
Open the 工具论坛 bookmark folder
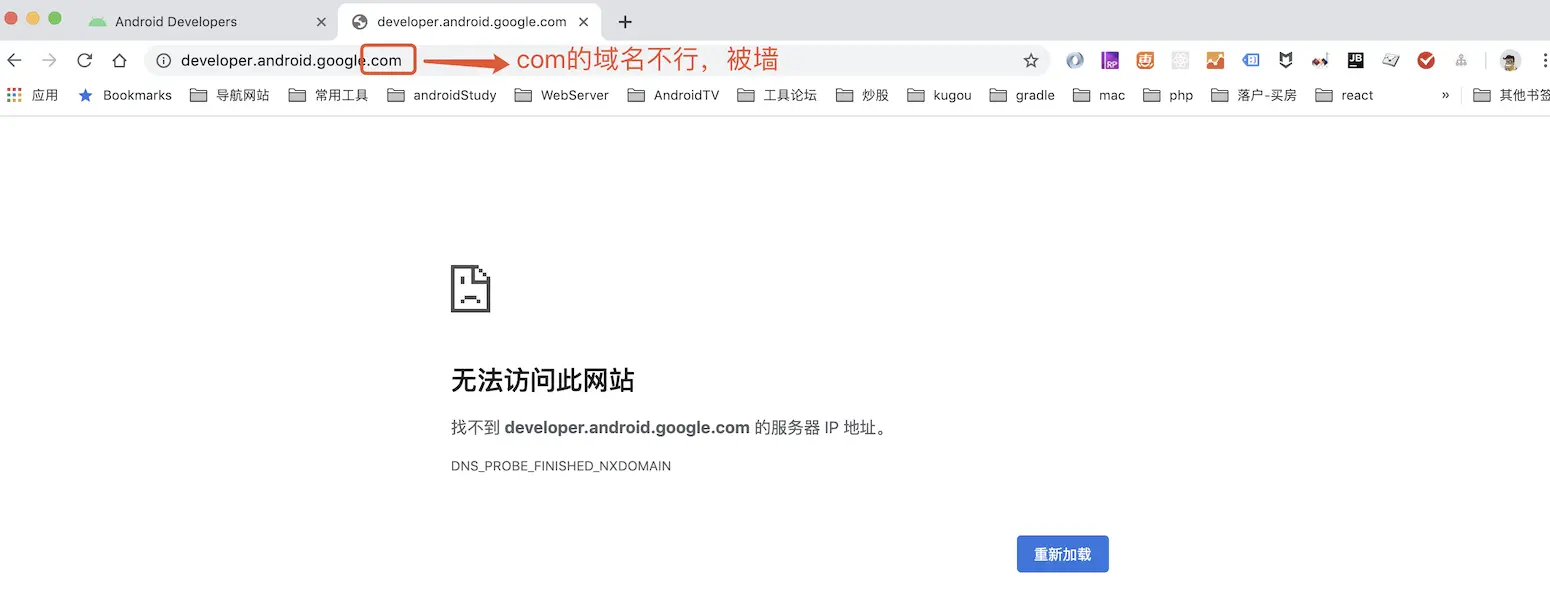[777, 95]
